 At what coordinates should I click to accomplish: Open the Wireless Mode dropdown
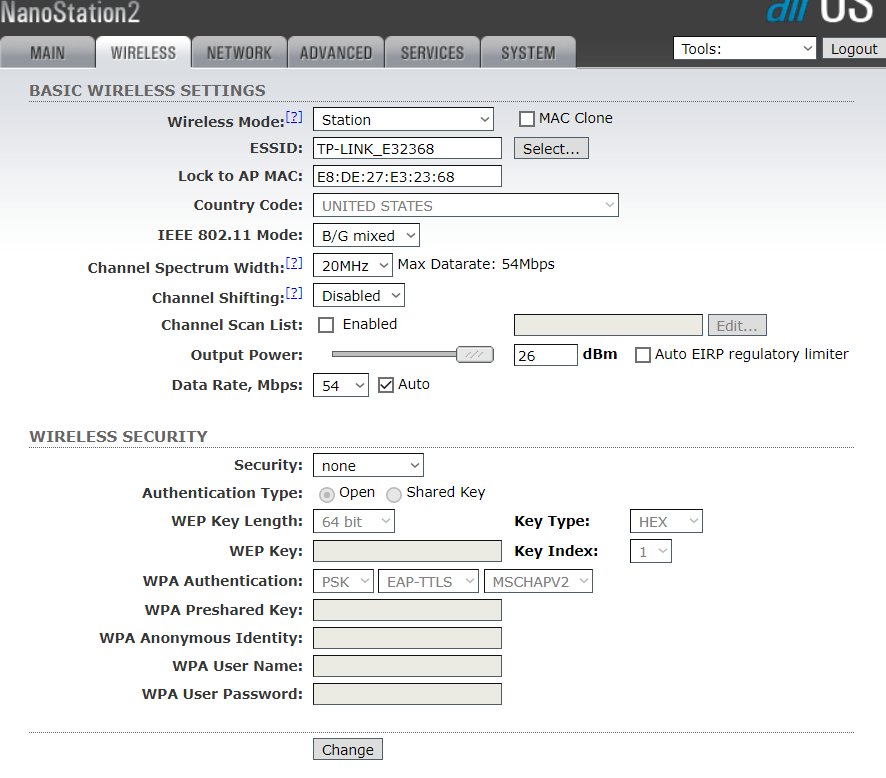click(x=403, y=120)
